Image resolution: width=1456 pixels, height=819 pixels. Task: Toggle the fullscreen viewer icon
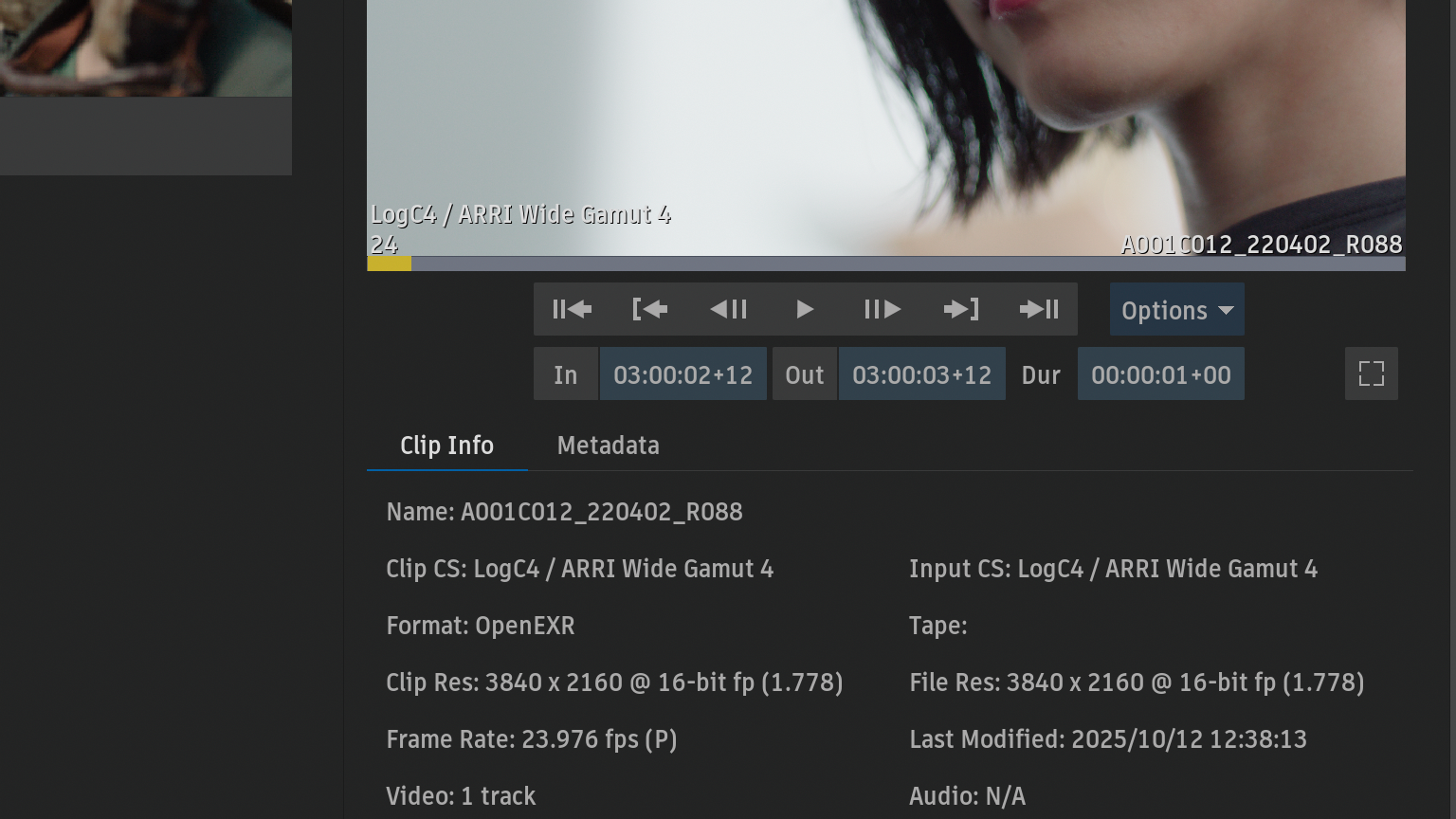pos(1371,373)
